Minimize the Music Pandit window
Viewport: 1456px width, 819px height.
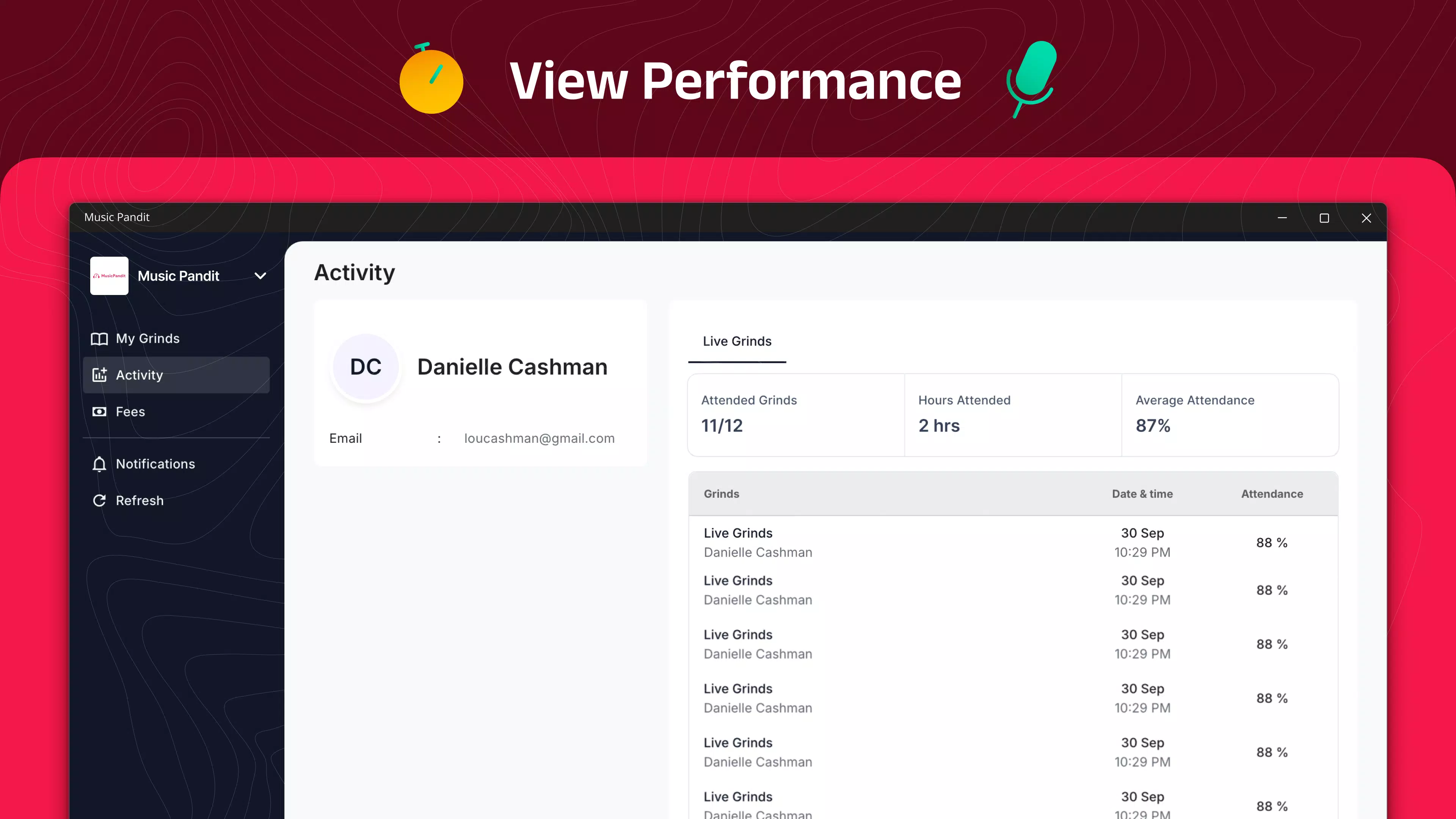tap(1282, 218)
